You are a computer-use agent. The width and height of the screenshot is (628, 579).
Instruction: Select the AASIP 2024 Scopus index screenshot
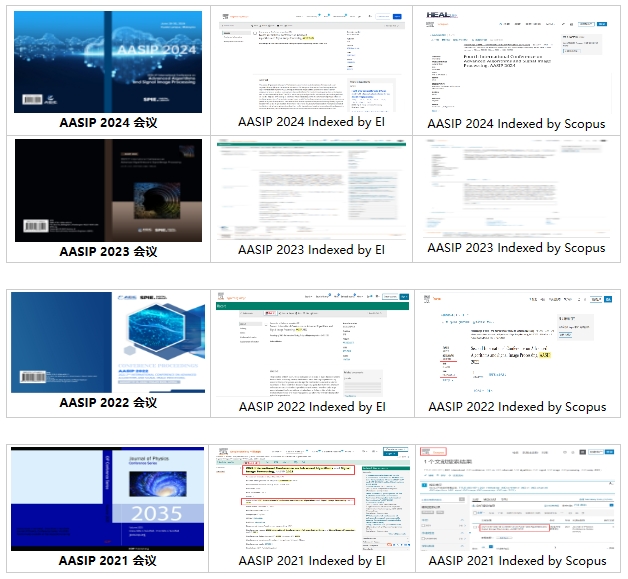pyautogui.click(x=516, y=62)
